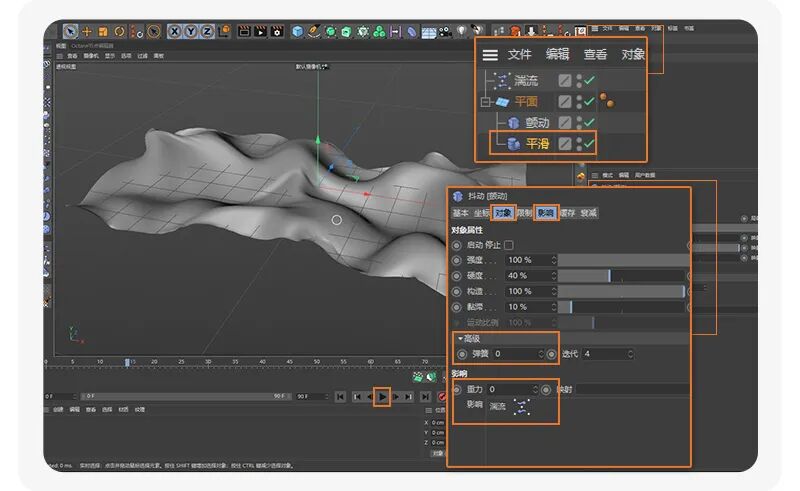Click the Camera object icon
The width and height of the screenshot is (800, 491).
[445, 32]
